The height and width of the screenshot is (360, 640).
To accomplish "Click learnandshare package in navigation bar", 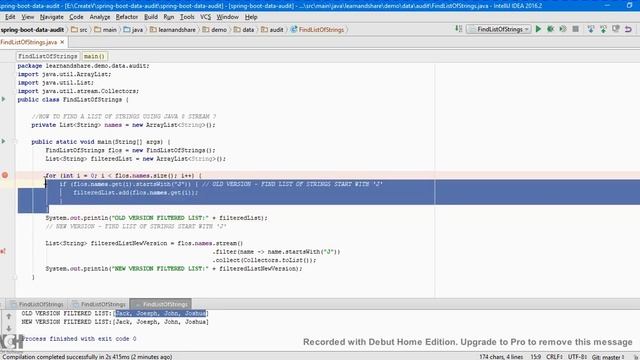I will [173, 29].
